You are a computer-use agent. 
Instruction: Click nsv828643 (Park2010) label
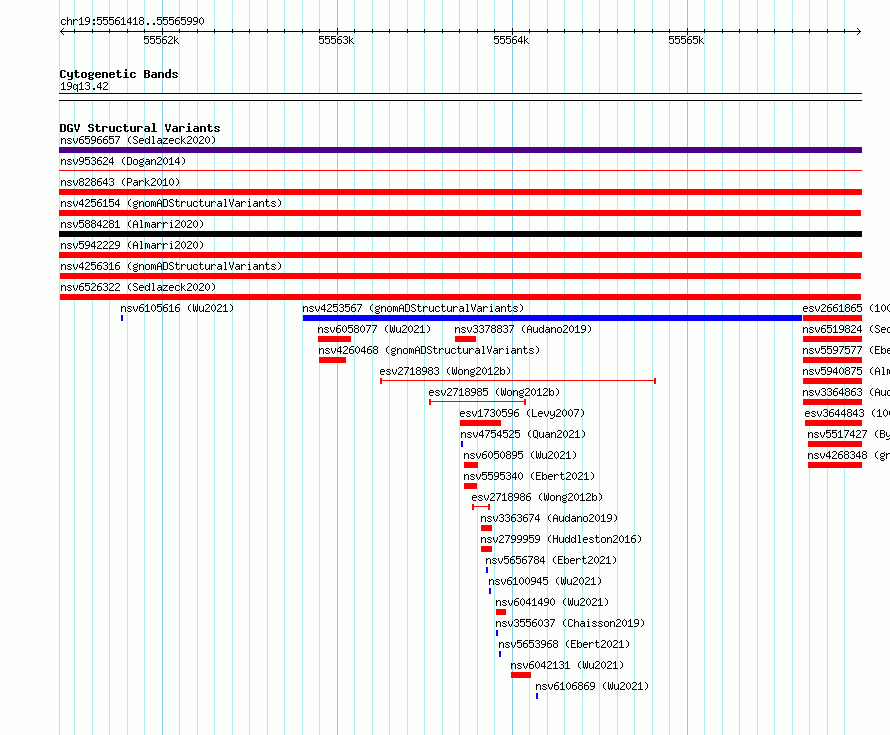click(x=120, y=182)
